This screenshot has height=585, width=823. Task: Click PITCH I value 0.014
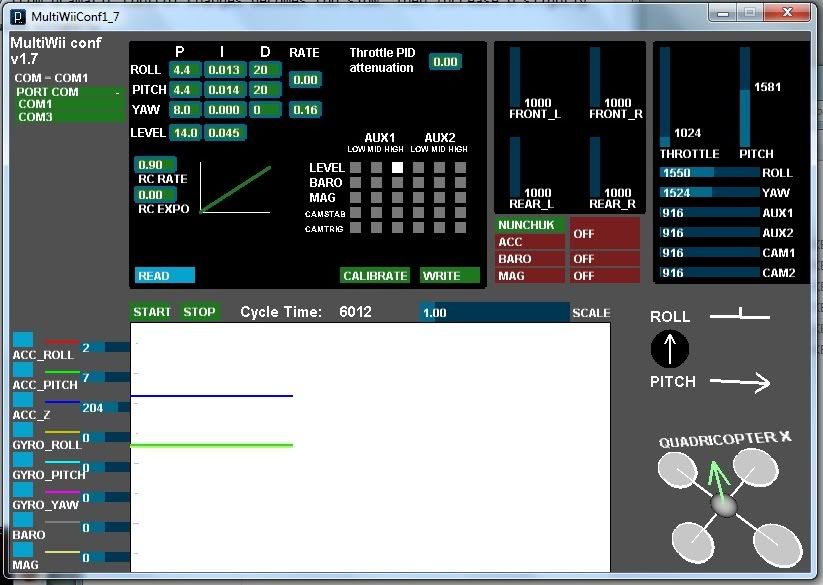225,90
